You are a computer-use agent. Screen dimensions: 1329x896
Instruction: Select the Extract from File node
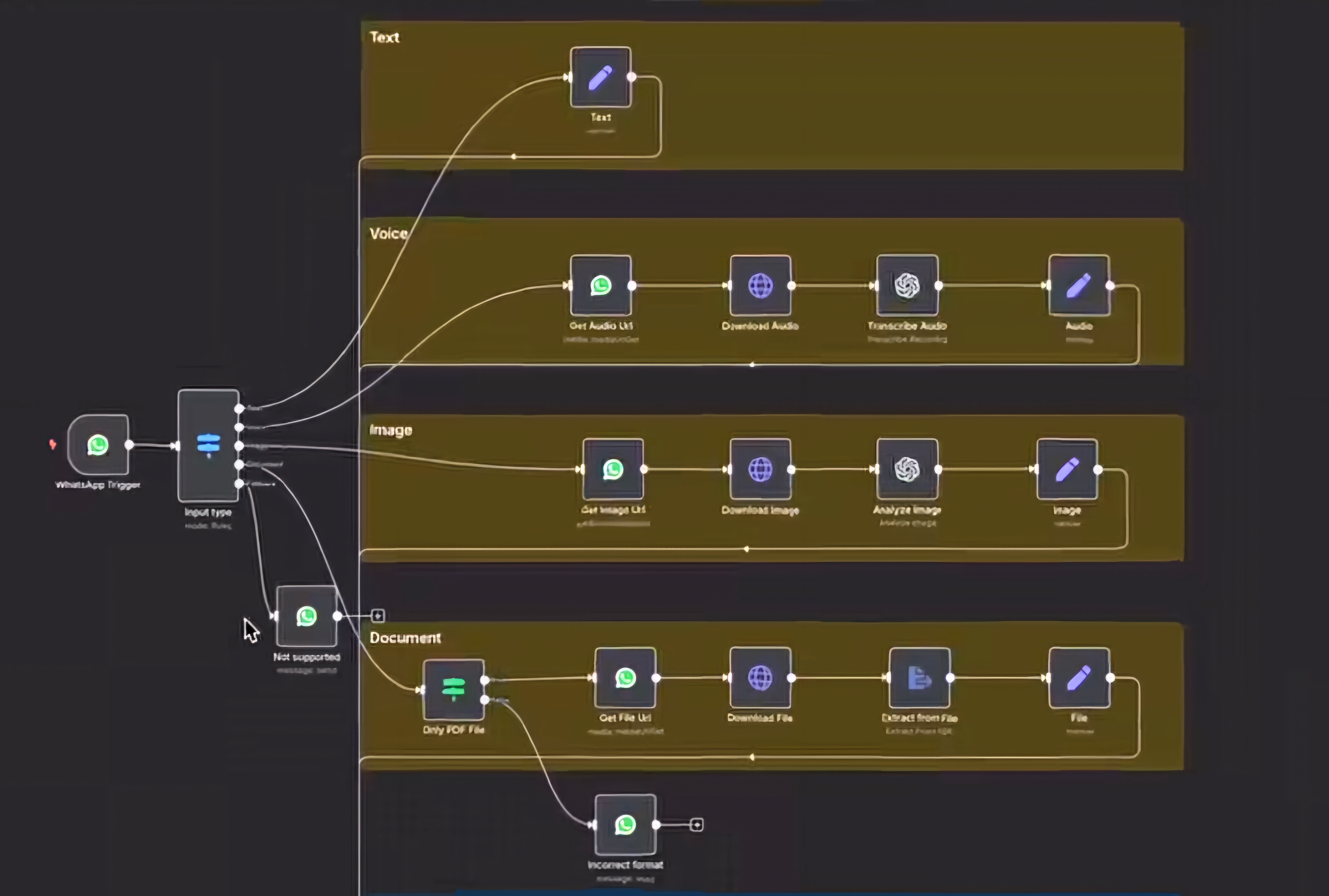tap(920, 678)
